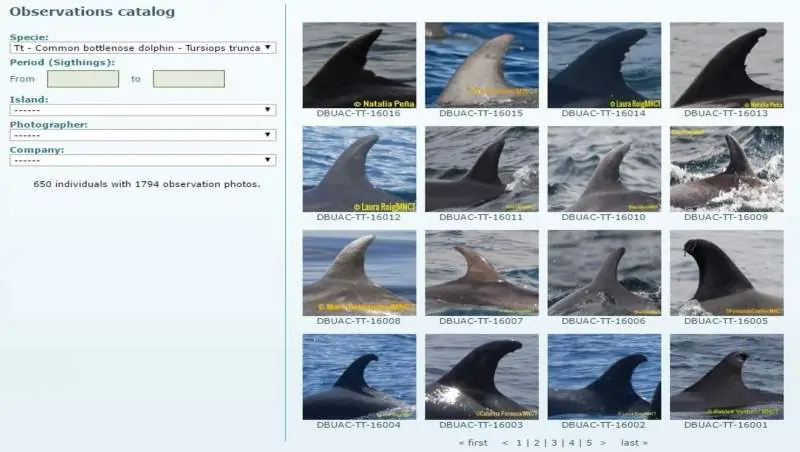The height and width of the screenshot is (452, 800).
Task: Select the DBUAC-TT-16005 dark fin thumbnail
Action: 726,272
